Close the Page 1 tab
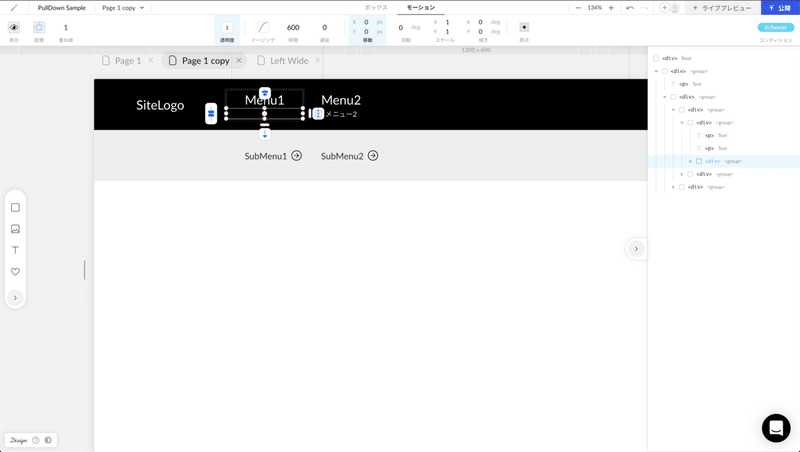This screenshot has height=452, width=800. point(151,61)
